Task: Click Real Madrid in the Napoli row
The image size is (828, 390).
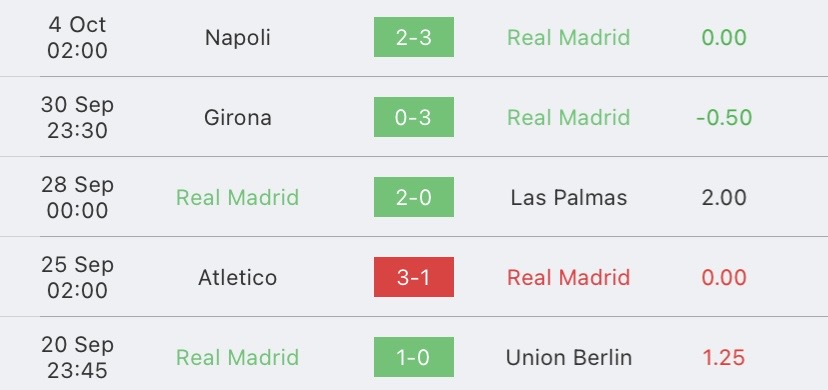Action: [569, 37]
